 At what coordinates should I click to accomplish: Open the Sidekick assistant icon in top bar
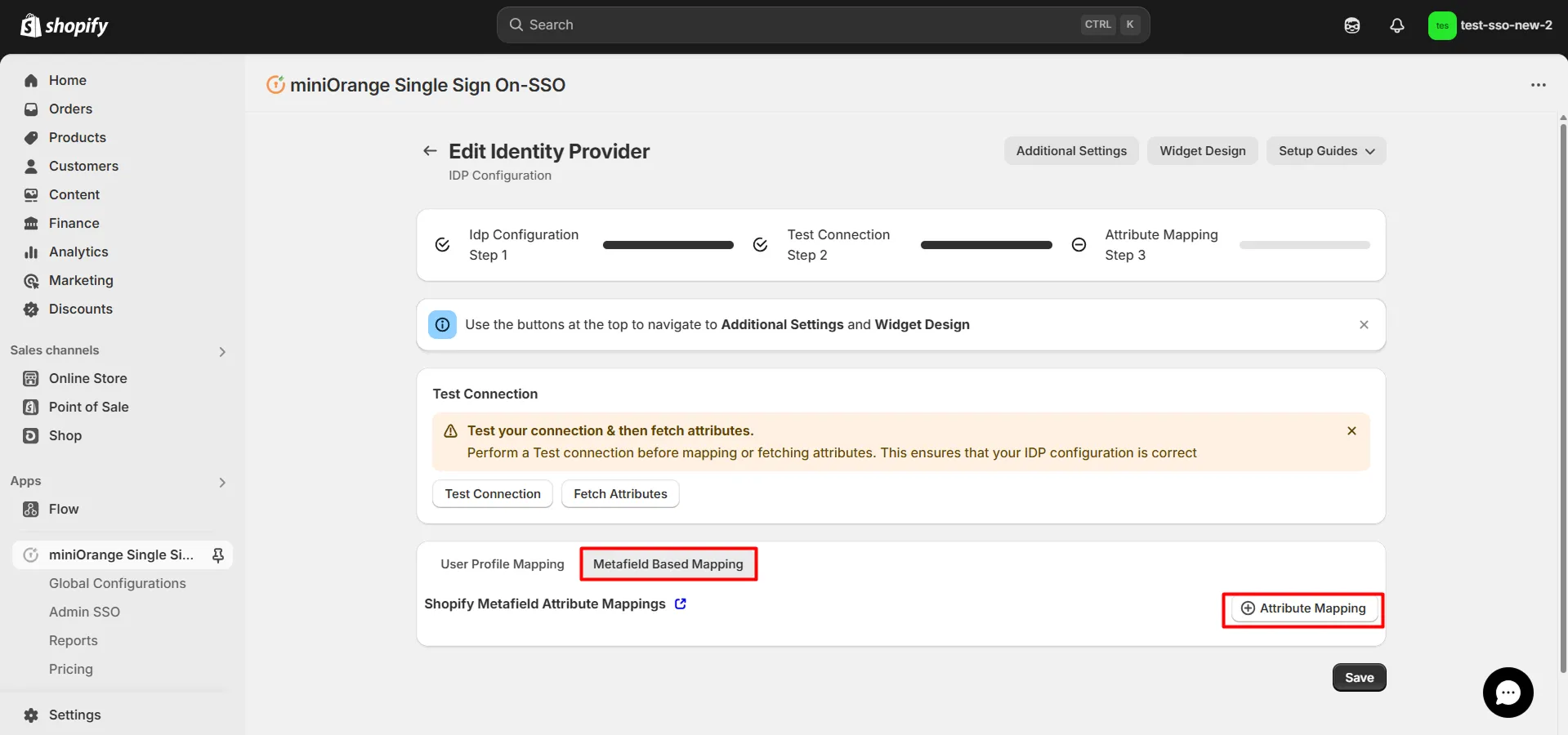1352,25
